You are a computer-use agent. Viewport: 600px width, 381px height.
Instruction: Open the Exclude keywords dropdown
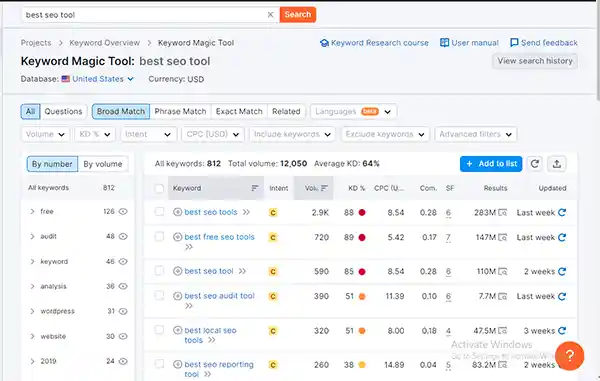pyautogui.click(x=385, y=134)
